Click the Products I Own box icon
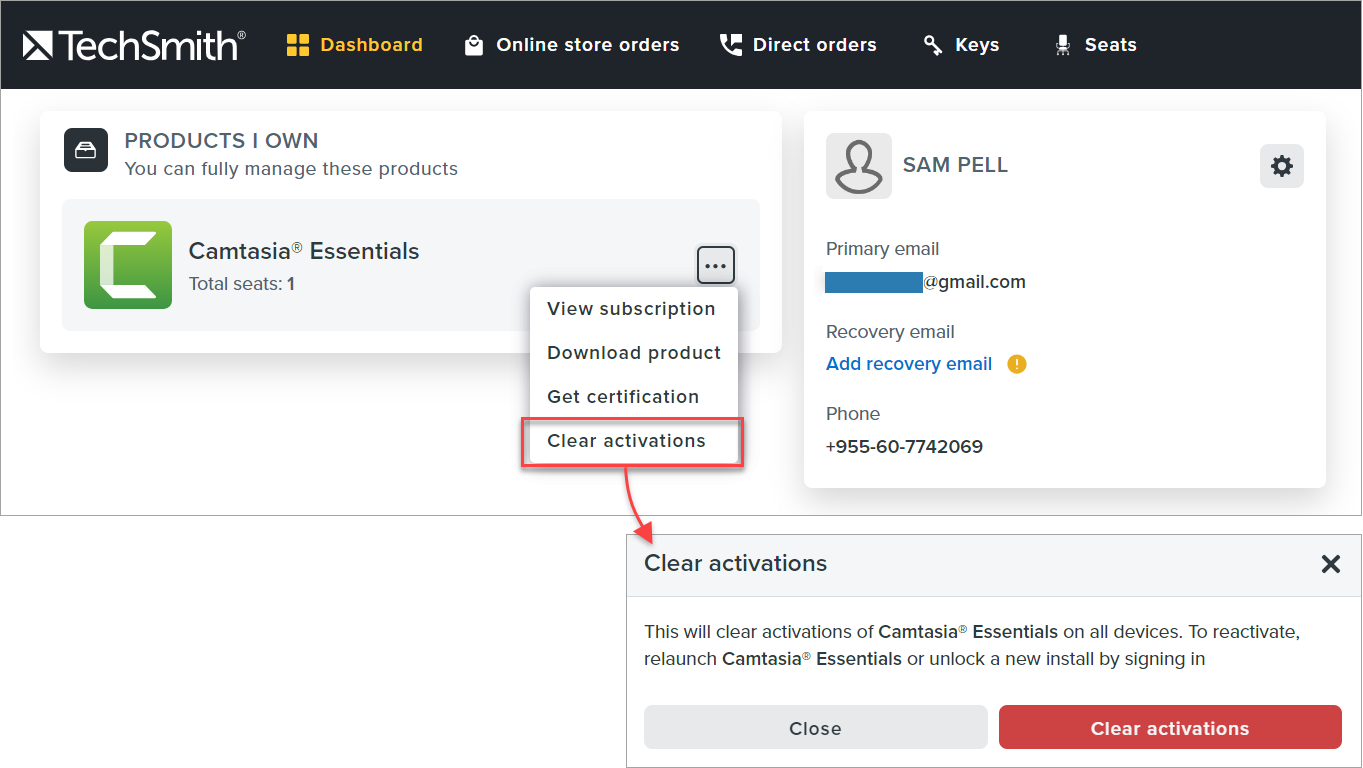This screenshot has width=1363, height=768. 86,150
